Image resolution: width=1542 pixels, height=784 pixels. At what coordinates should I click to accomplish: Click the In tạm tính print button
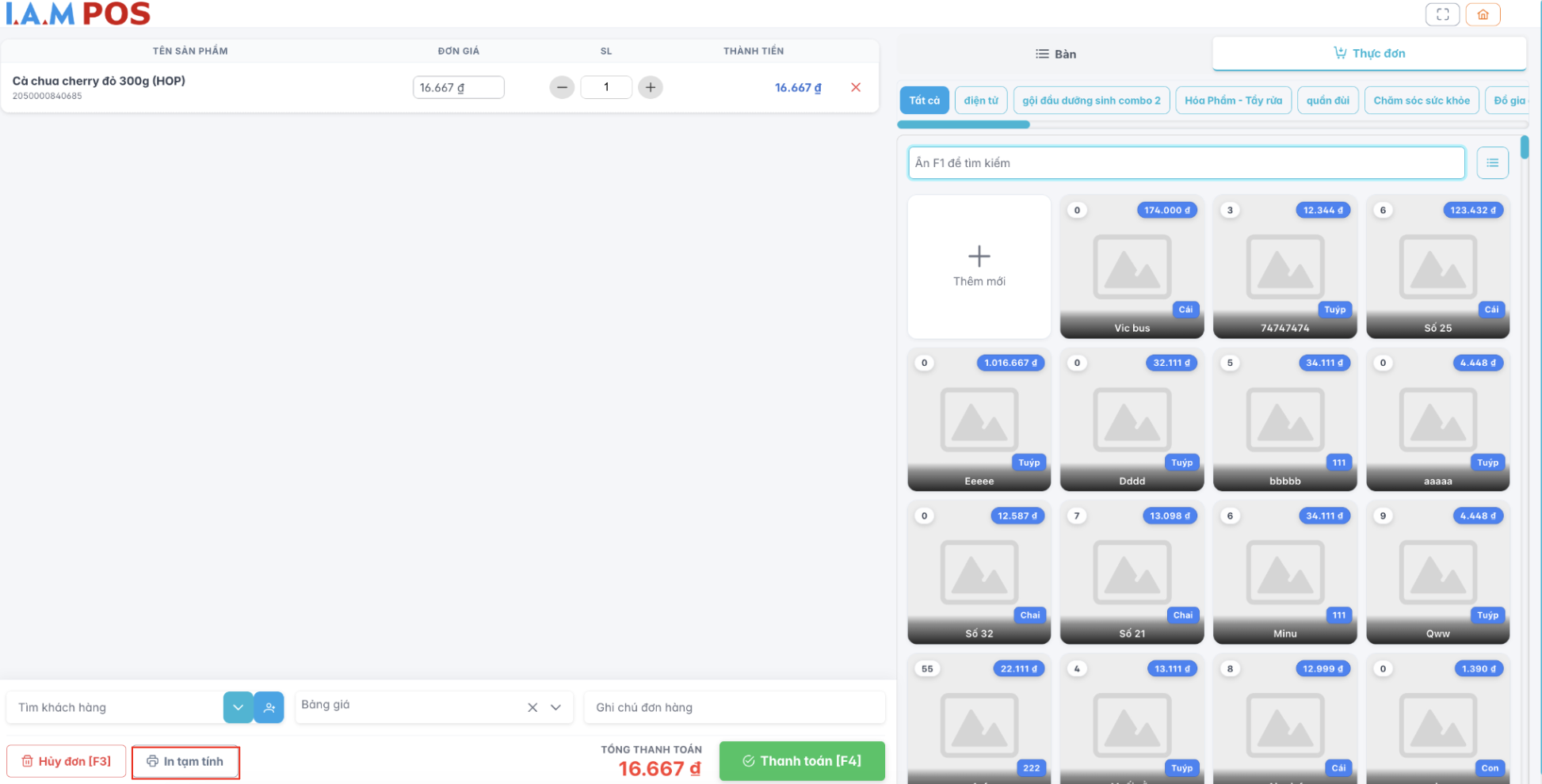coord(185,762)
